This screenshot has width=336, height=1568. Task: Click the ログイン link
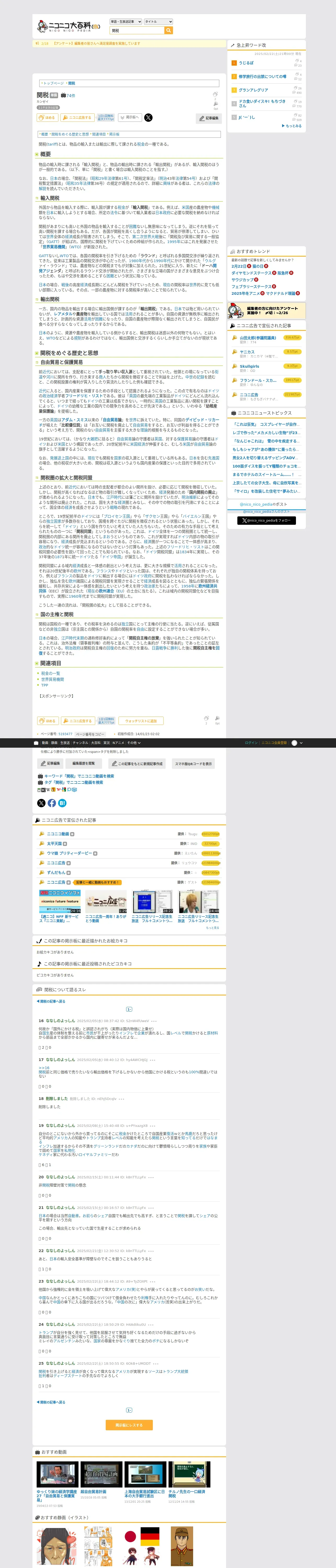pyautogui.click(x=251, y=743)
